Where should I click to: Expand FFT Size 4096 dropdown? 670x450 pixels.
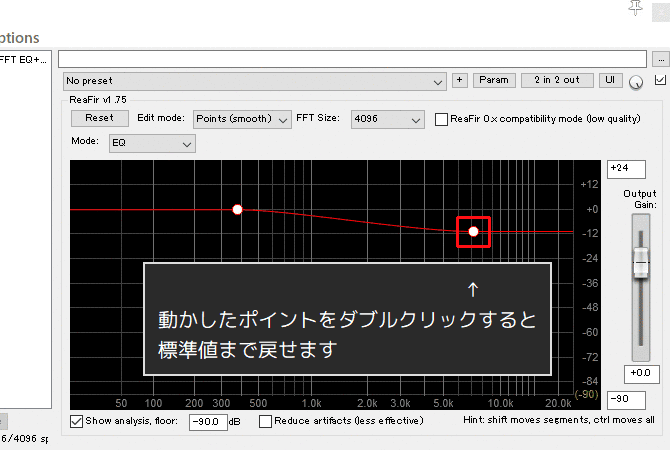[388, 119]
